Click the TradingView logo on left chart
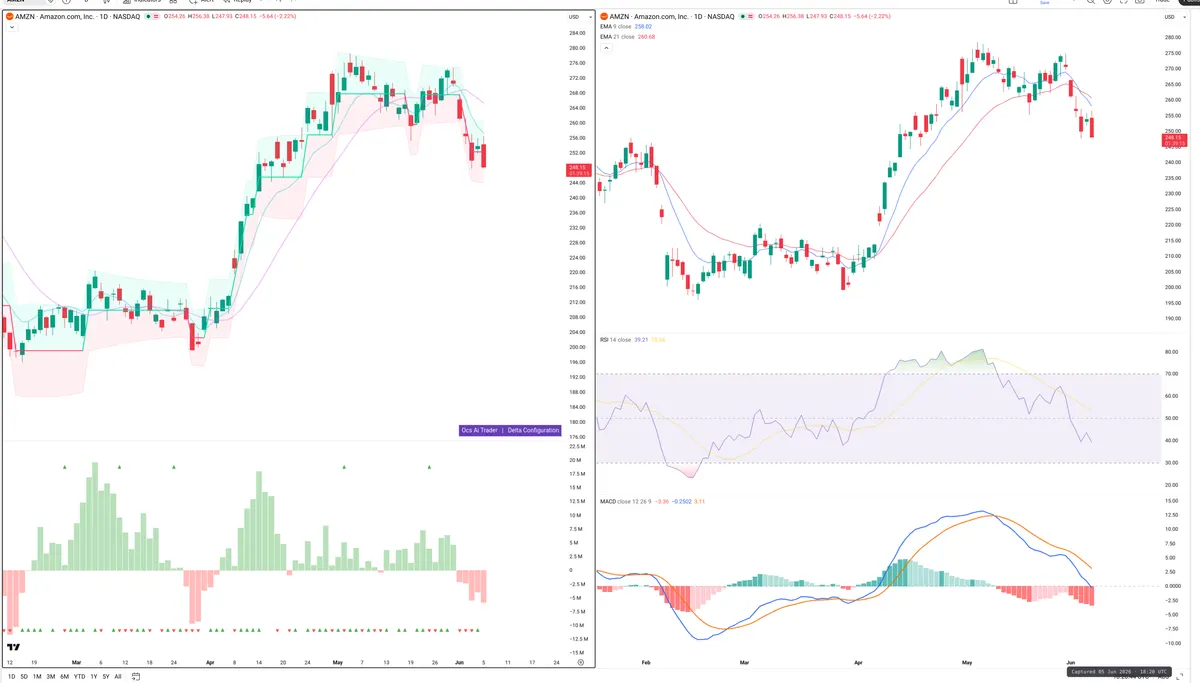This screenshot has height=683, width=1200. (x=12, y=647)
